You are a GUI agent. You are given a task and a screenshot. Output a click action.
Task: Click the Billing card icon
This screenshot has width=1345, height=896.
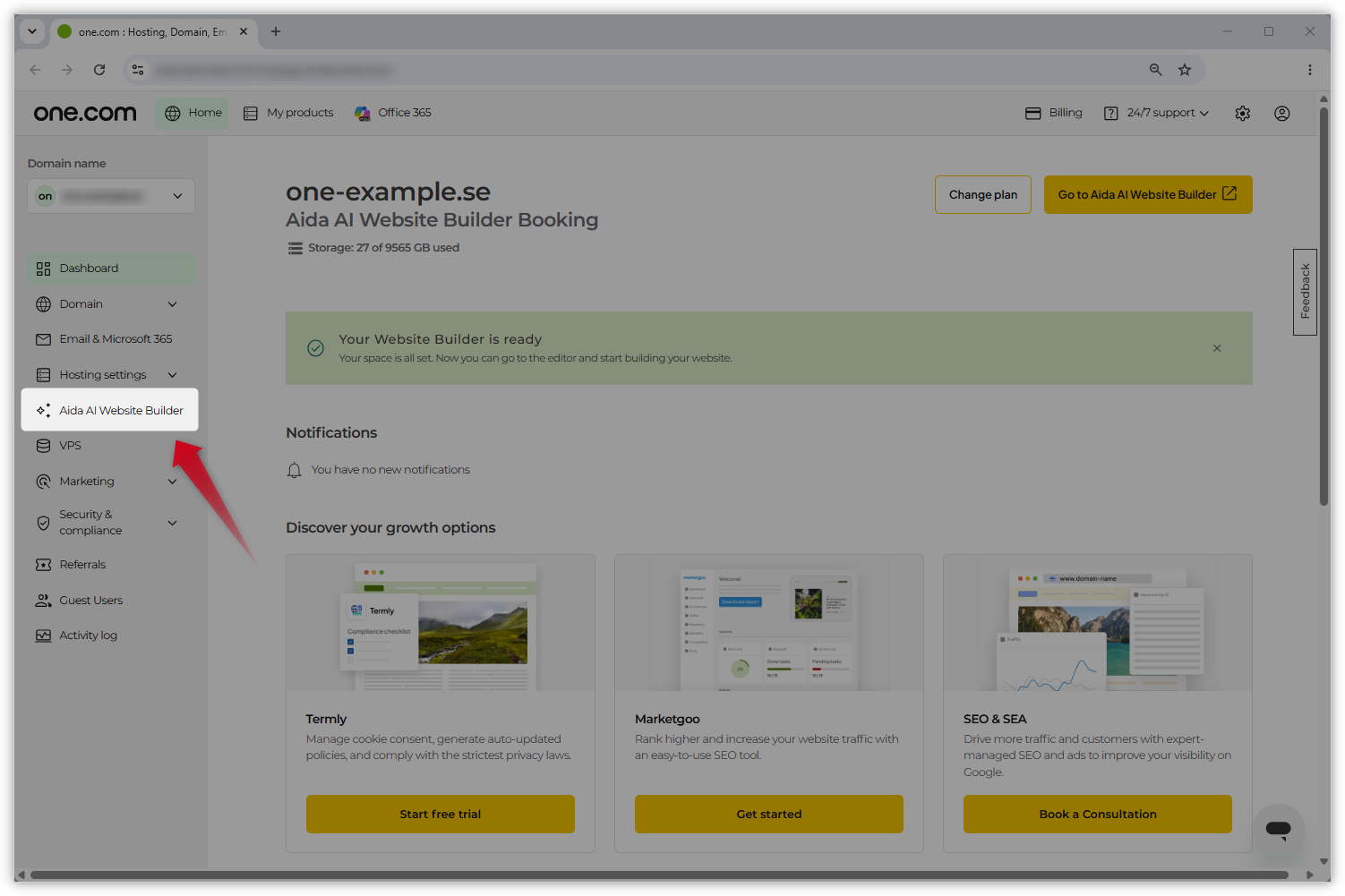coord(1032,113)
